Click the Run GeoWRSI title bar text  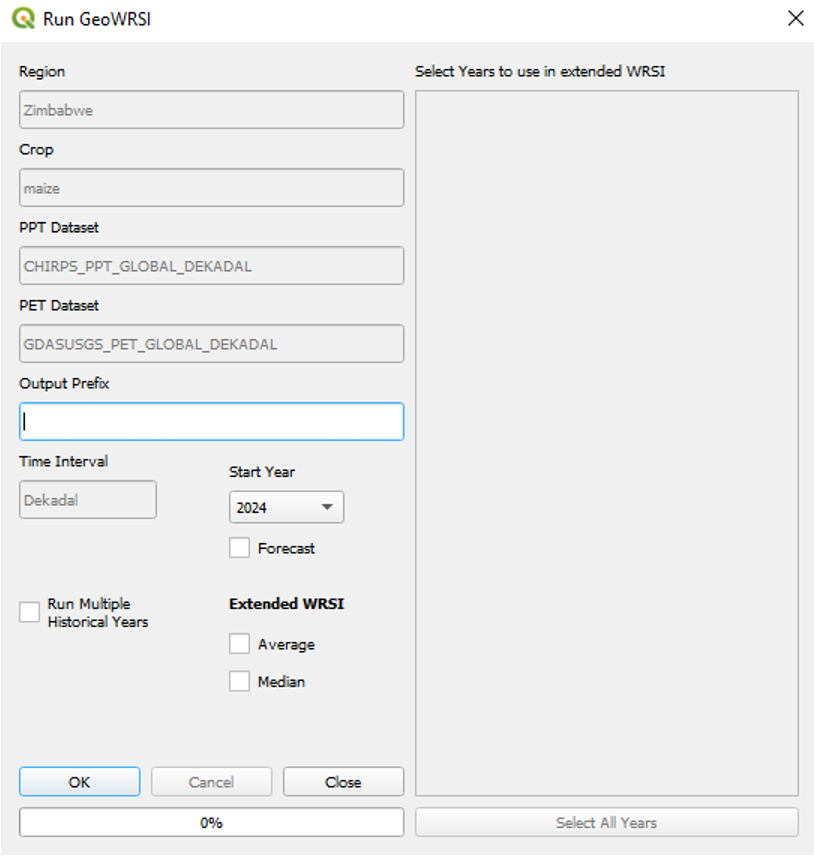point(98,18)
